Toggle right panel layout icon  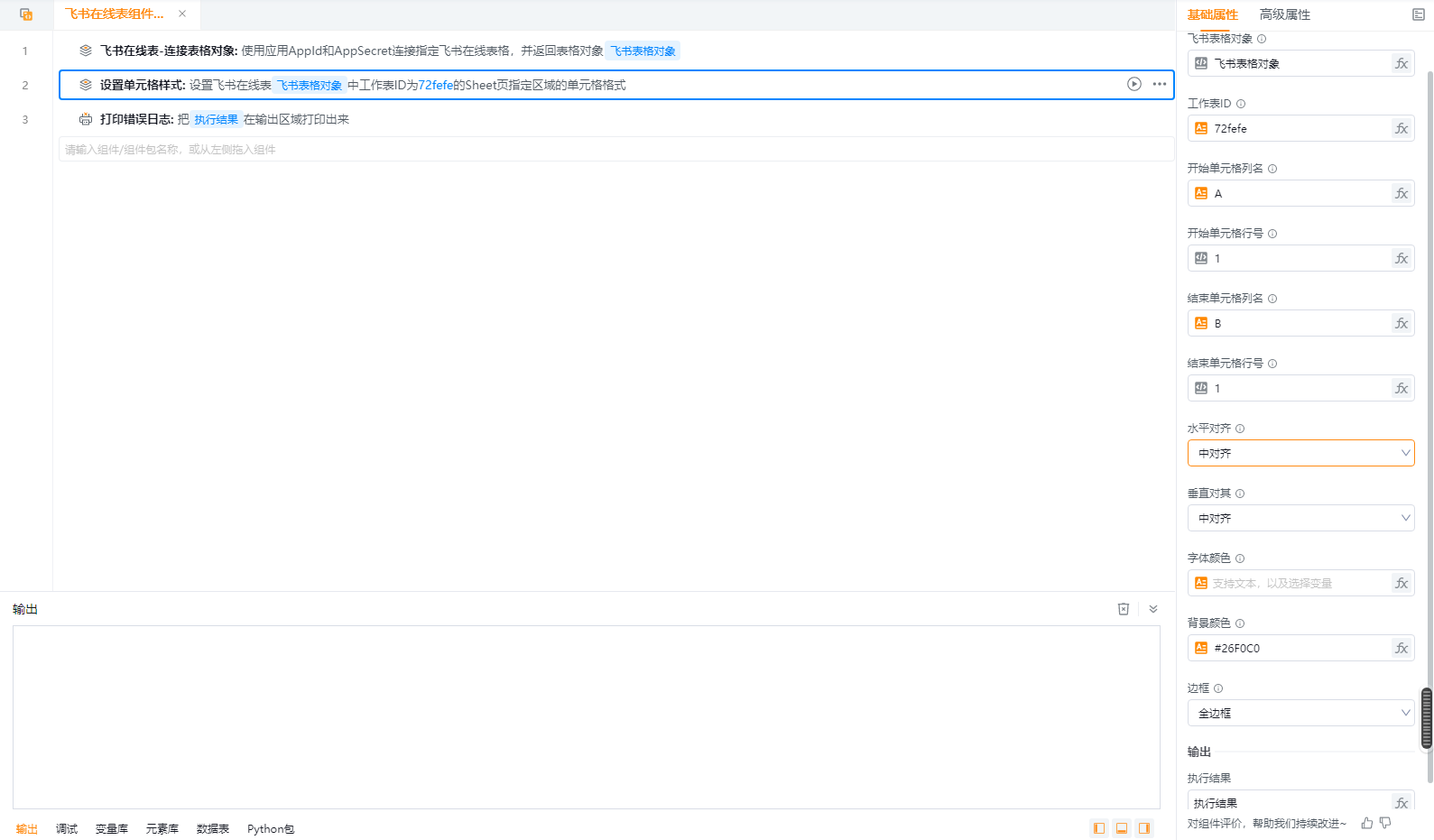[1144, 828]
